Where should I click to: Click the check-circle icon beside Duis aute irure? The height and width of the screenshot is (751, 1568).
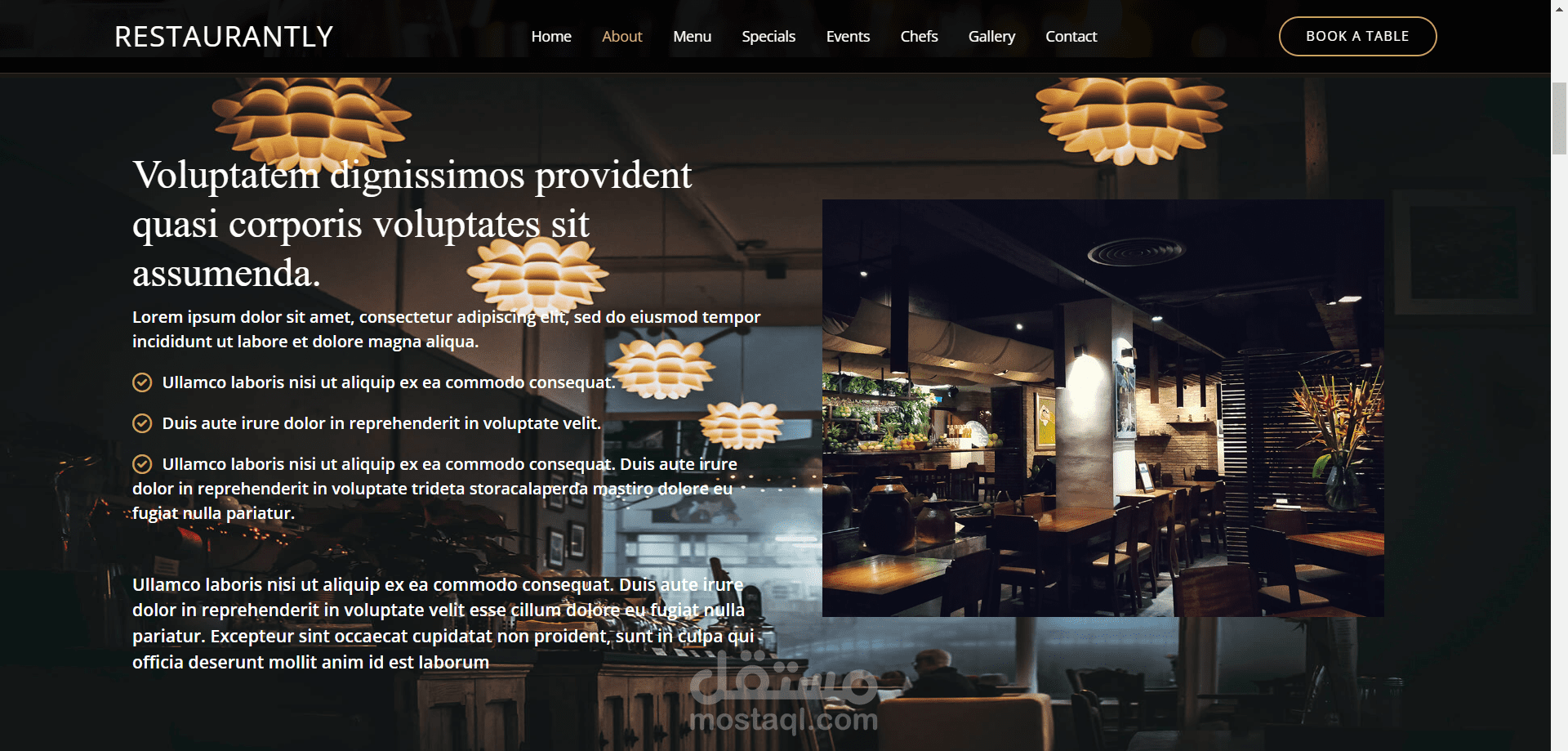click(x=142, y=423)
